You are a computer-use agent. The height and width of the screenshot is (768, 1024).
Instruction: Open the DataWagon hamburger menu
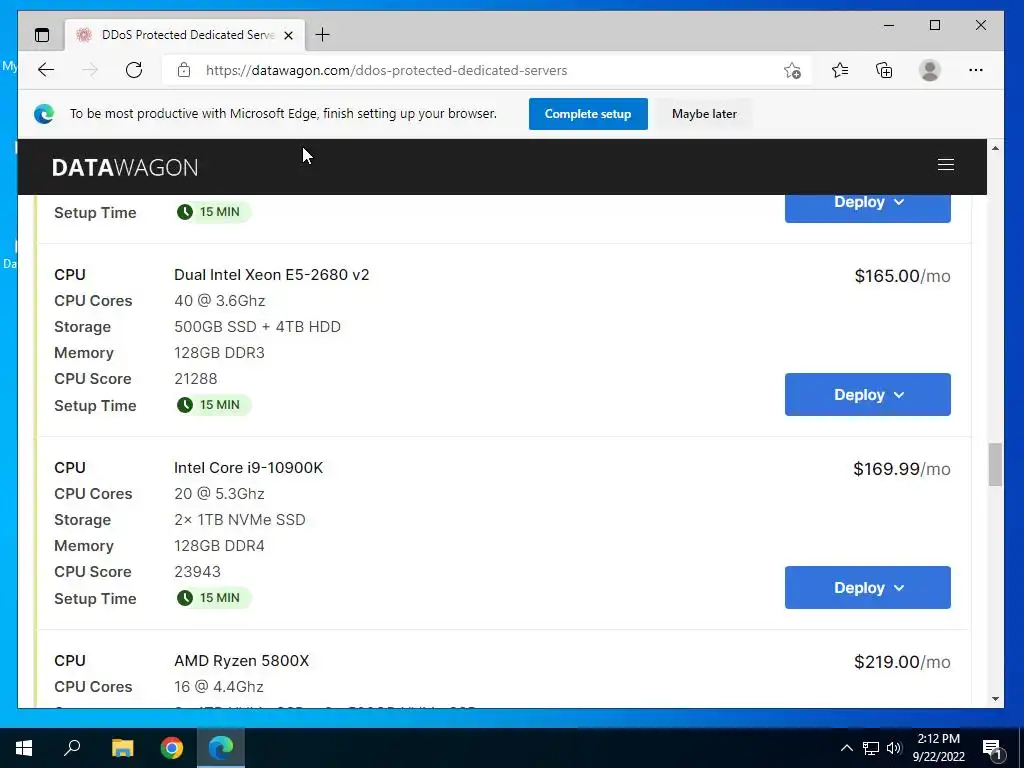(x=946, y=165)
